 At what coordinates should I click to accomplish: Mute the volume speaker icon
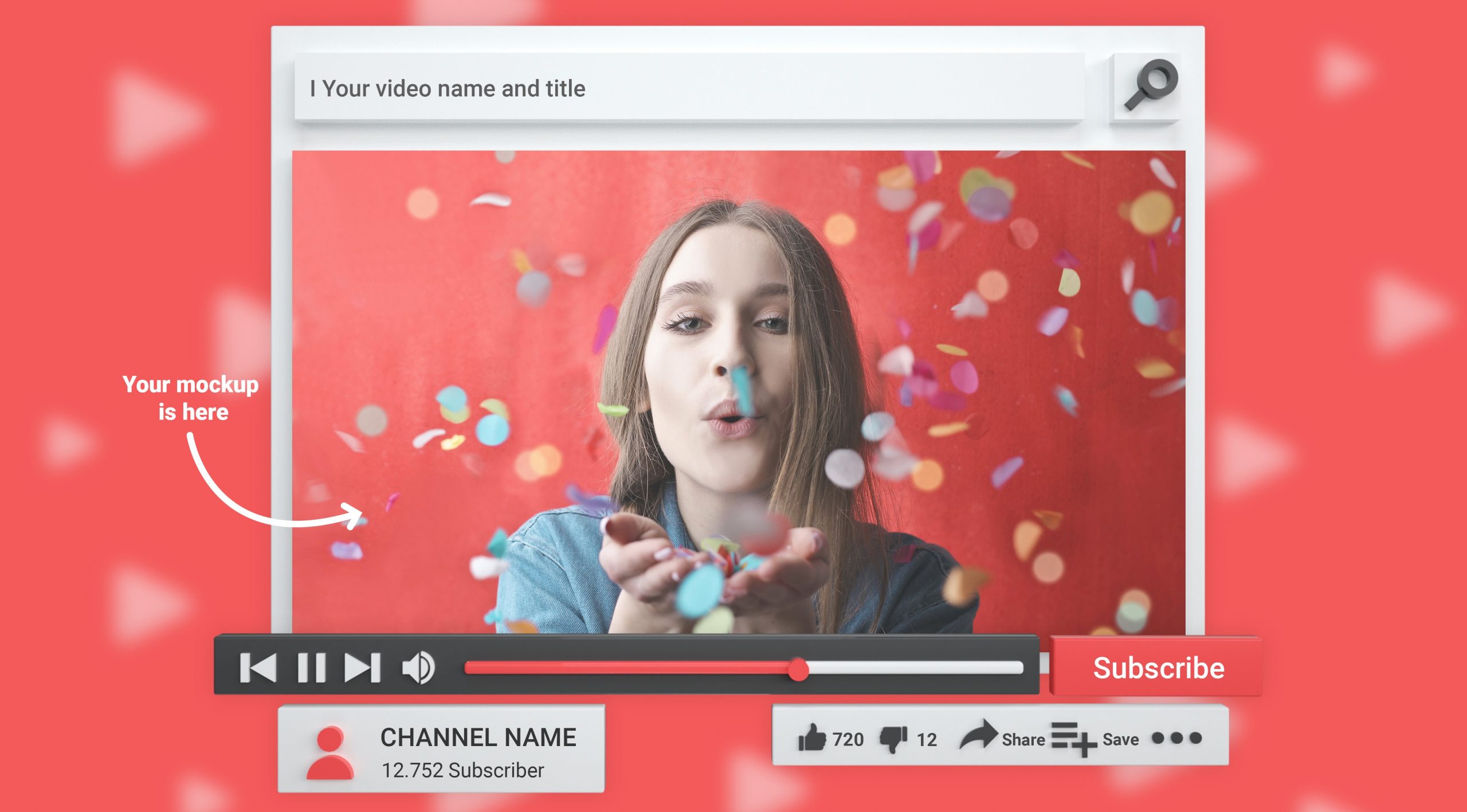coord(418,668)
